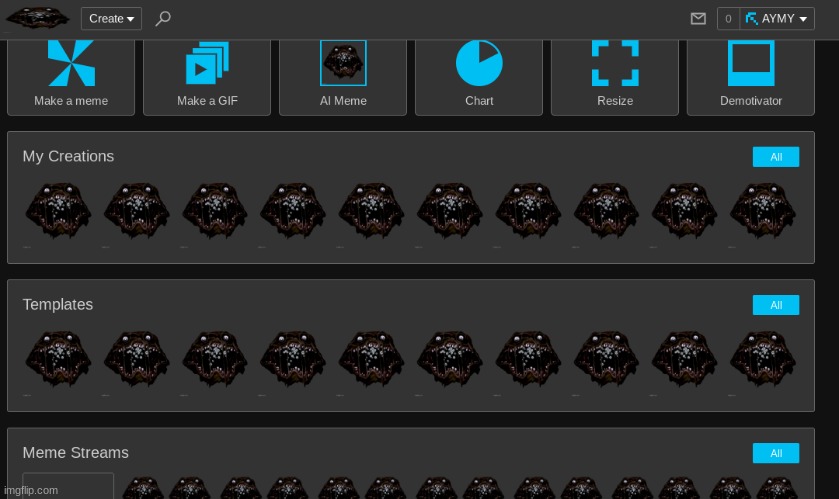Open the AYMY user account dropdown
This screenshot has width=839, height=499.
click(777, 18)
